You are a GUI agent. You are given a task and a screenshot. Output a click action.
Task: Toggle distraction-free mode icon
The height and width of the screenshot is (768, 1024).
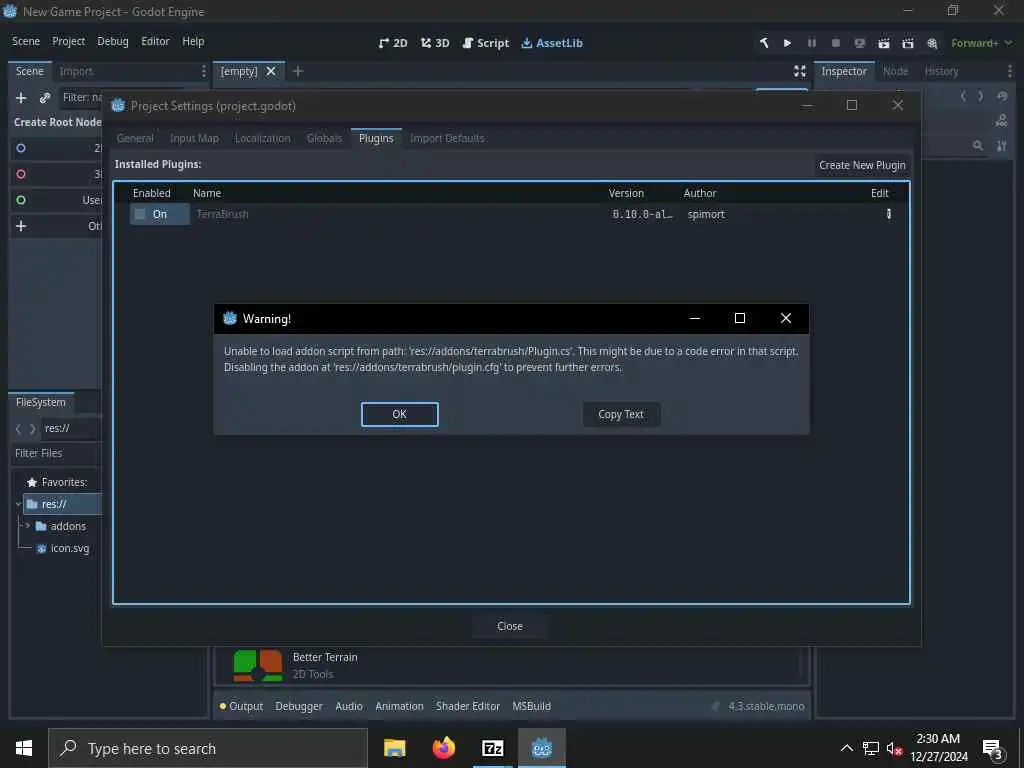point(800,71)
